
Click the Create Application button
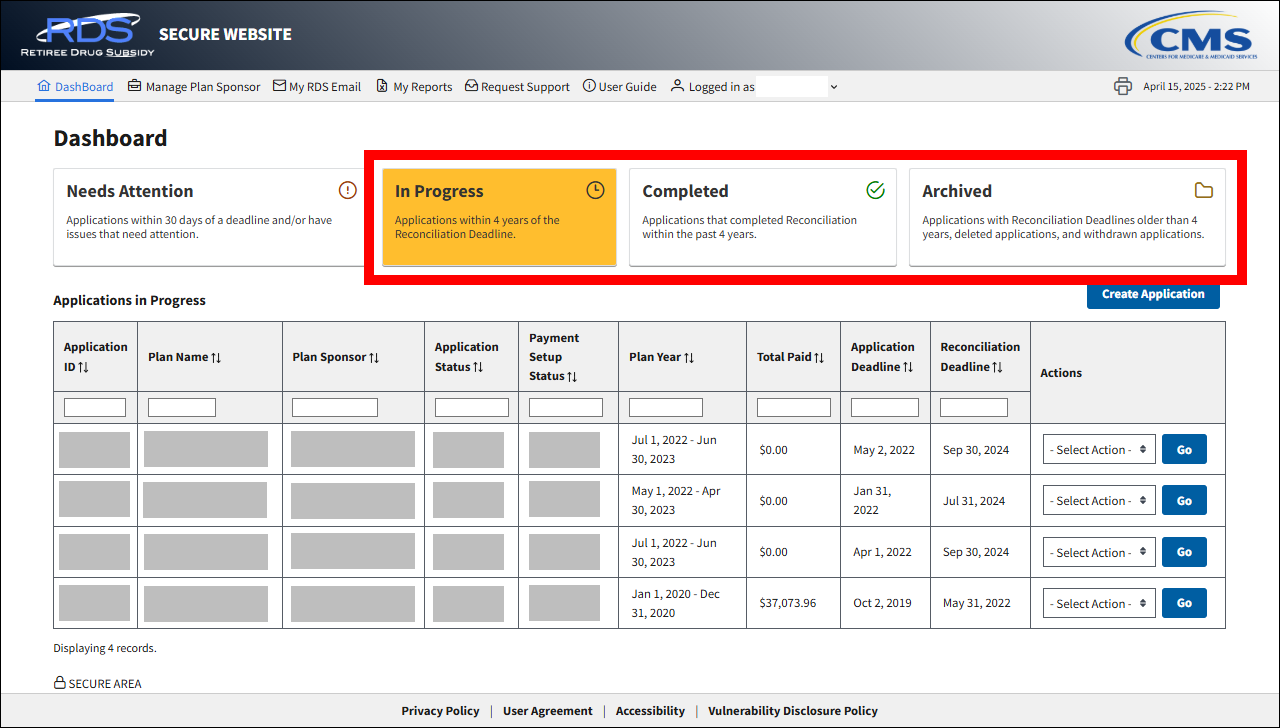coord(1152,294)
